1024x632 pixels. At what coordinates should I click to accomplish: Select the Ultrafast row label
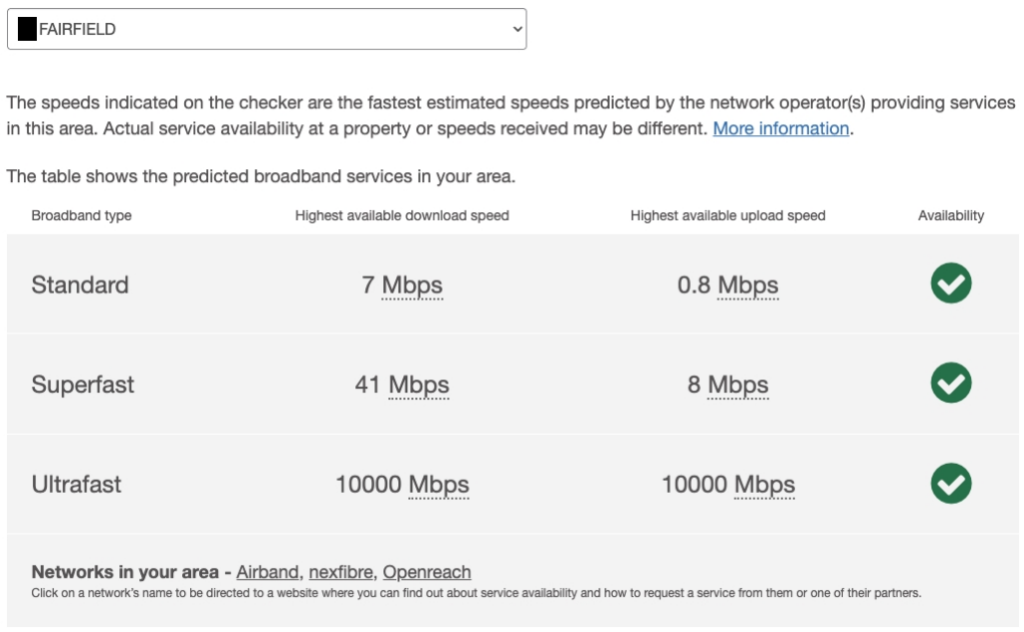(76, 484)
